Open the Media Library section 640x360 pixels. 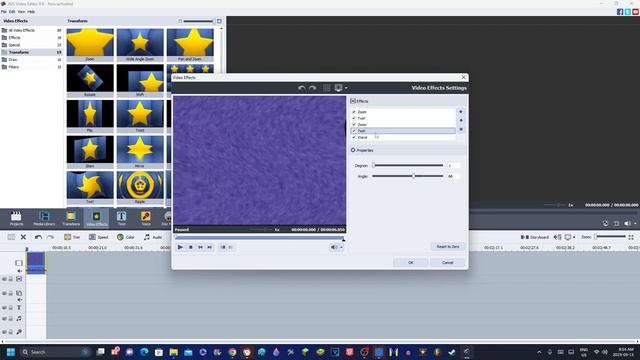[44, 218]
